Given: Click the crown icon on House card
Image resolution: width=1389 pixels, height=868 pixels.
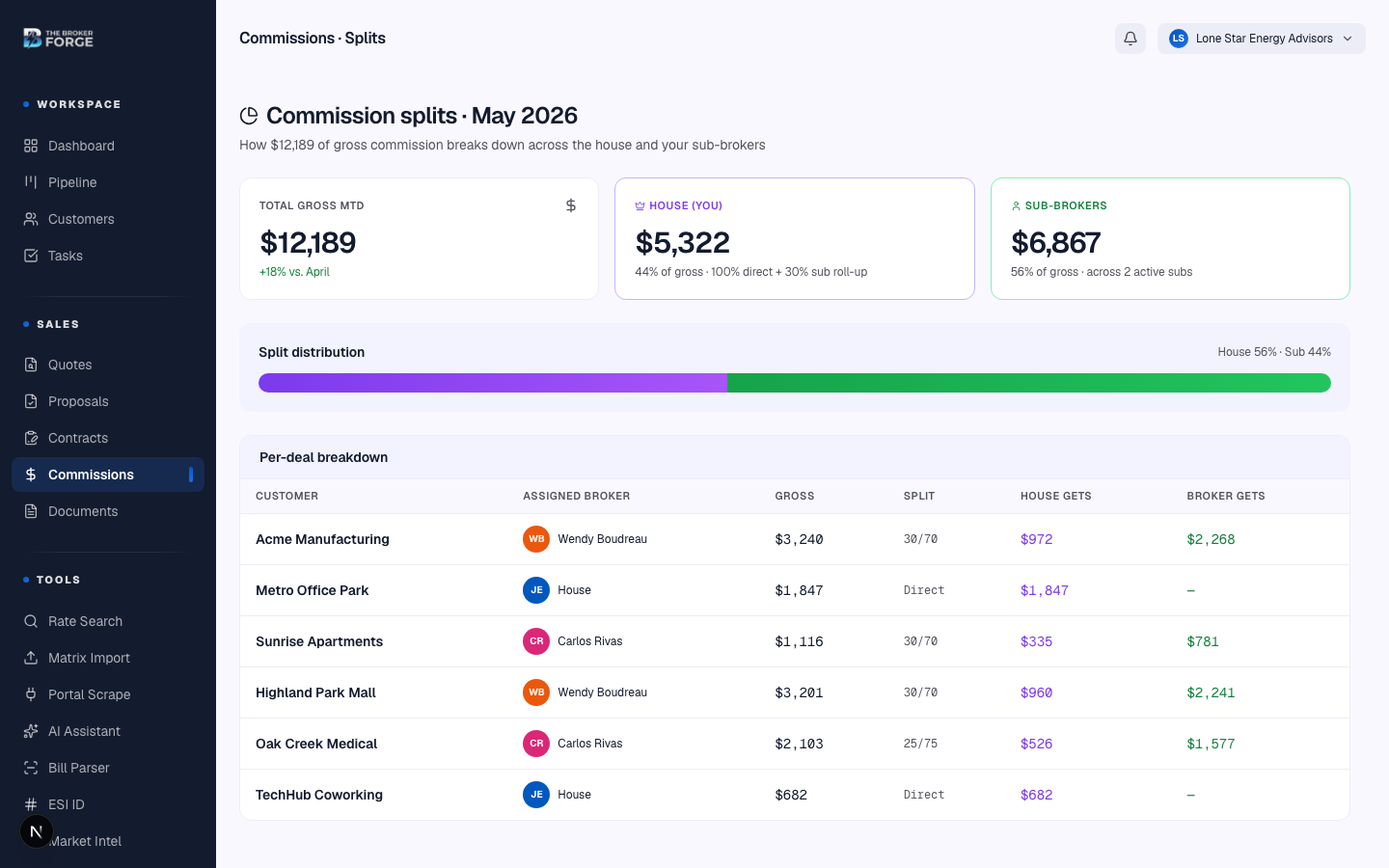Looking at the screenshot, I should tap(640, 205).
